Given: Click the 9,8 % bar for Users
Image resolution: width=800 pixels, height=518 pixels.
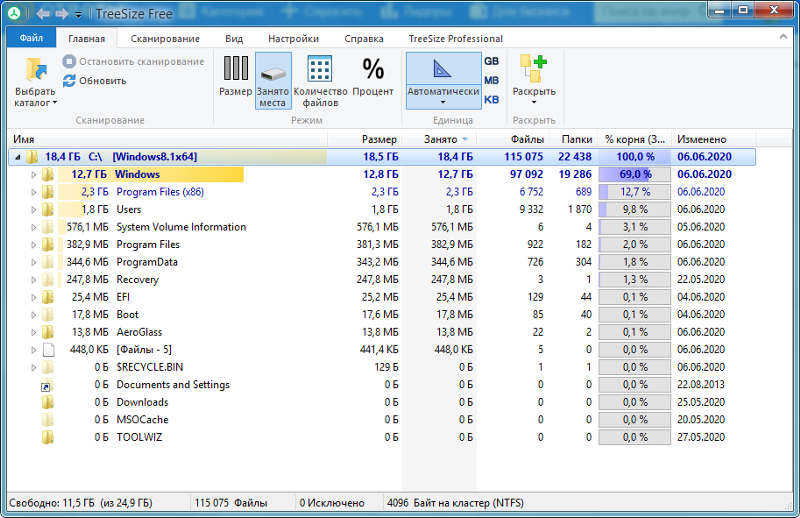Looking at the screenshot, I should 635,210.
